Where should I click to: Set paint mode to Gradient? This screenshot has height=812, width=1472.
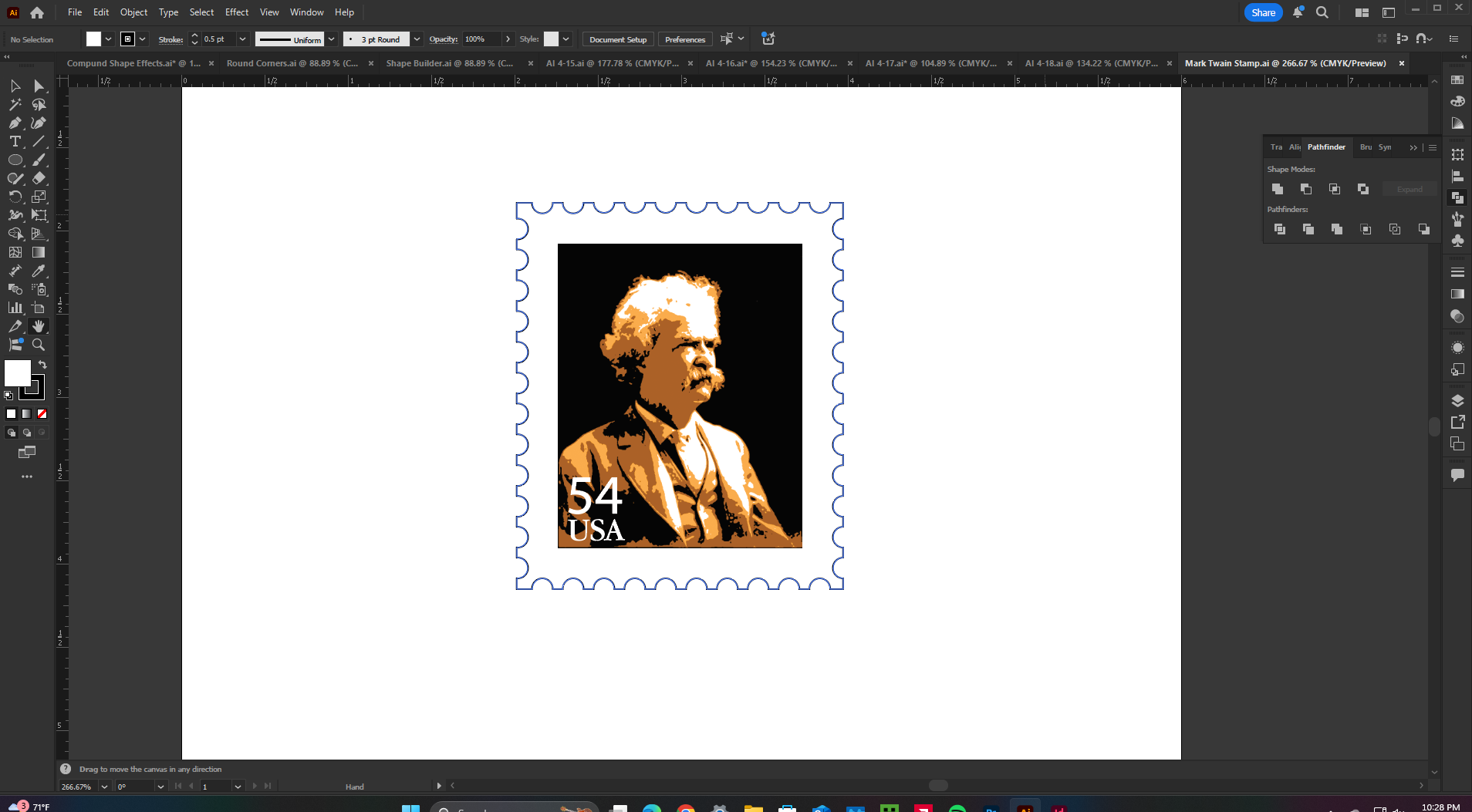(27, 414)
